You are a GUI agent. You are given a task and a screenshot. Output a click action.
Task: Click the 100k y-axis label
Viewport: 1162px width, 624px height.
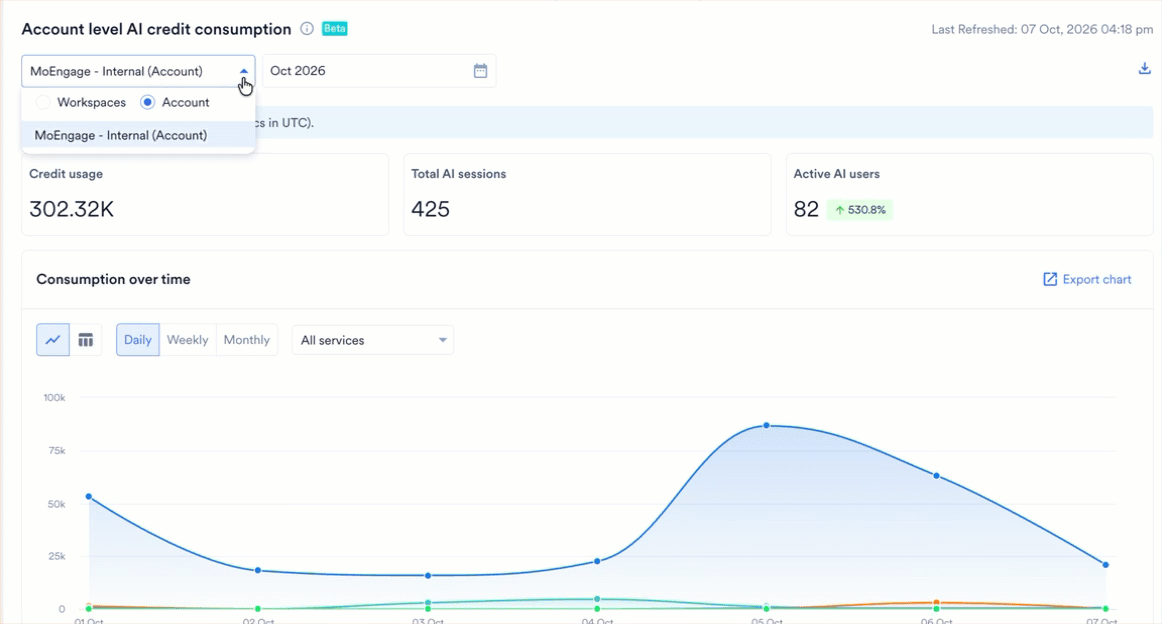click(x=54, y=398)
